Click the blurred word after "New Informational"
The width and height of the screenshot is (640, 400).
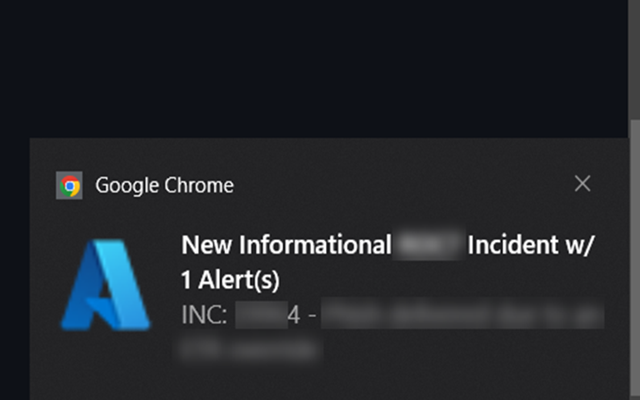429,245
